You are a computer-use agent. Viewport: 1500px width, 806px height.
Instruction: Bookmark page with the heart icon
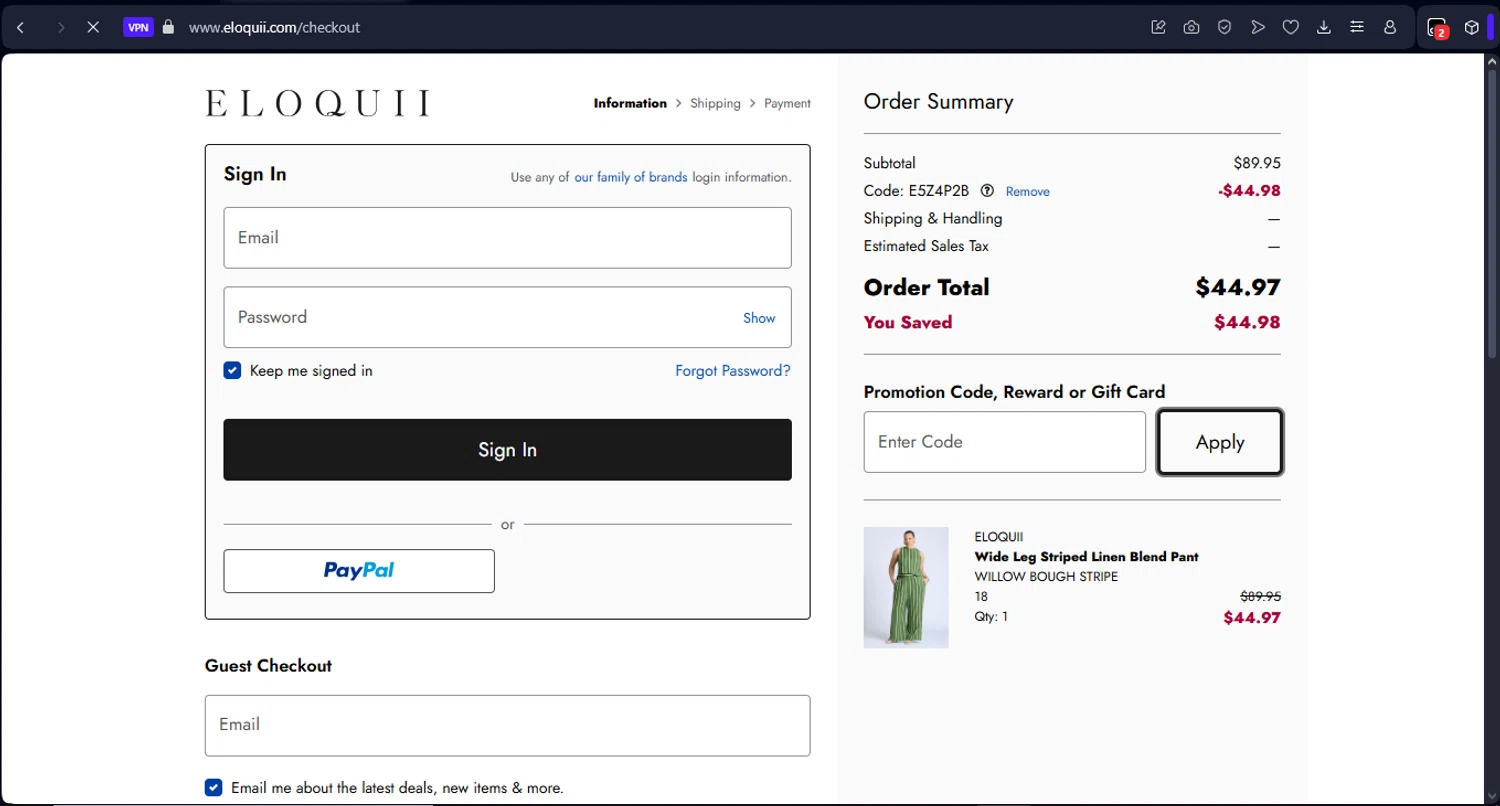coord(1291,27)
